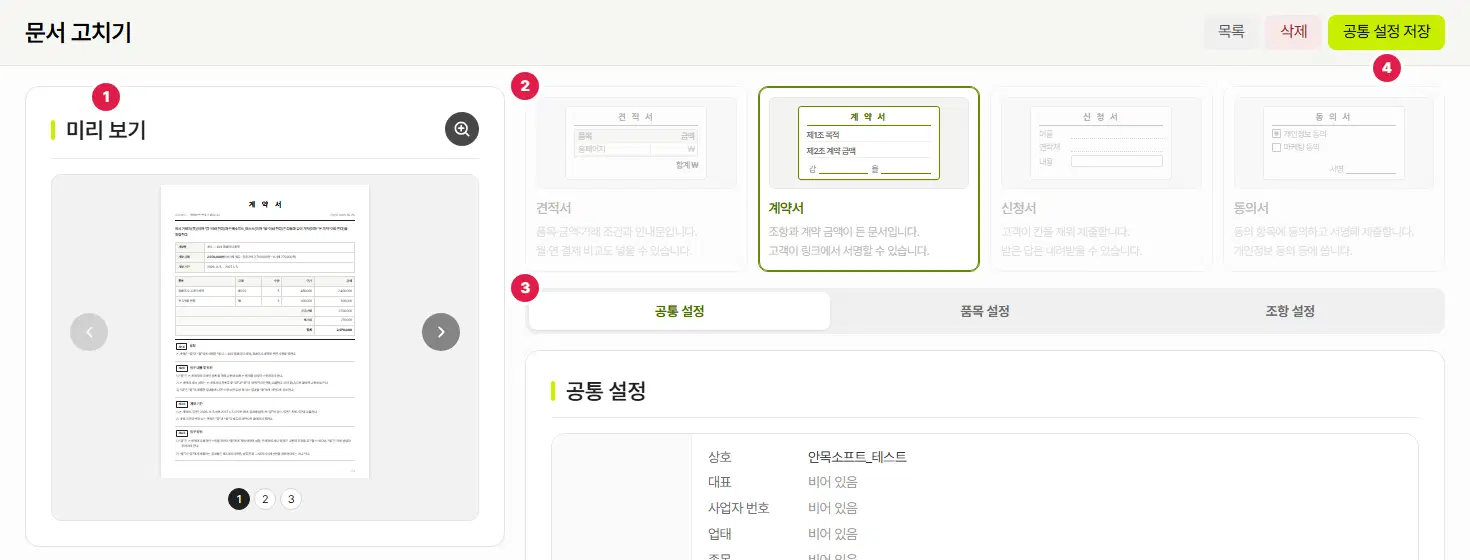This screenshot has height=560, width=1470.
Task: Click the 상호 value 안목소프트_테스트
Action: 857,457
